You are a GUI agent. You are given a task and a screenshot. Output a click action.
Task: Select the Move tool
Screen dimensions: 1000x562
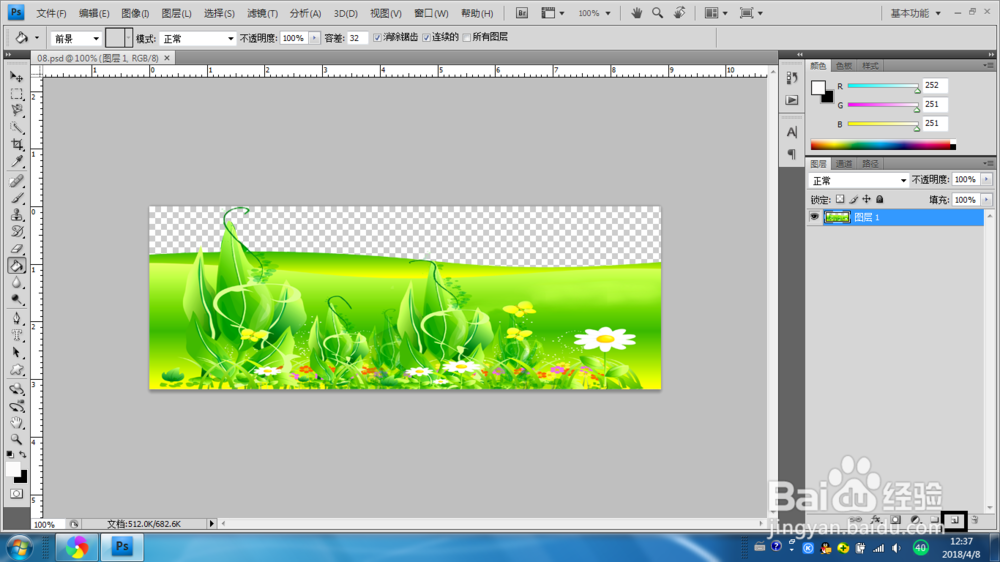coord(17,77)
